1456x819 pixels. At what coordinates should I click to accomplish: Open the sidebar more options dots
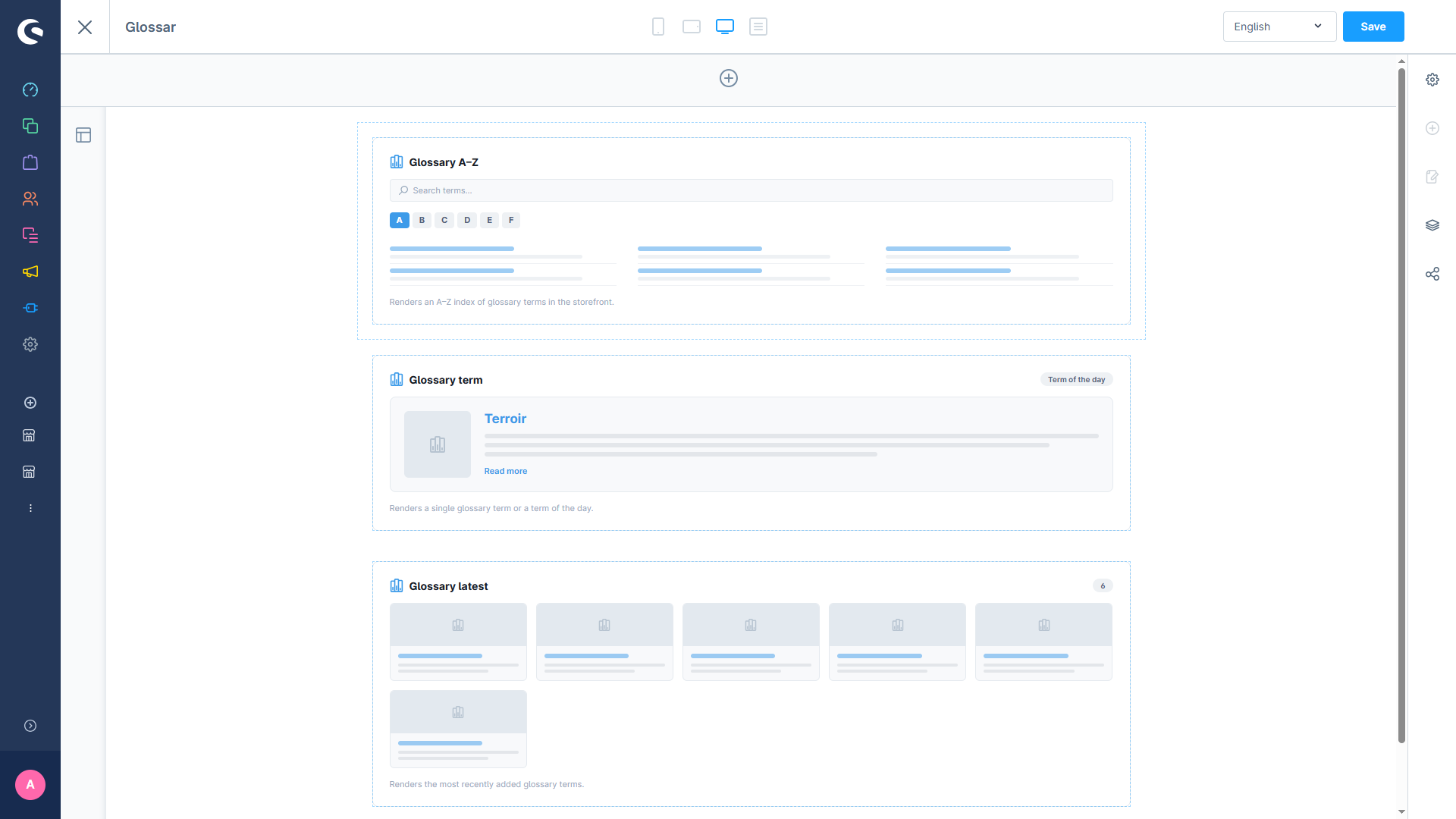tap(30, 508)
